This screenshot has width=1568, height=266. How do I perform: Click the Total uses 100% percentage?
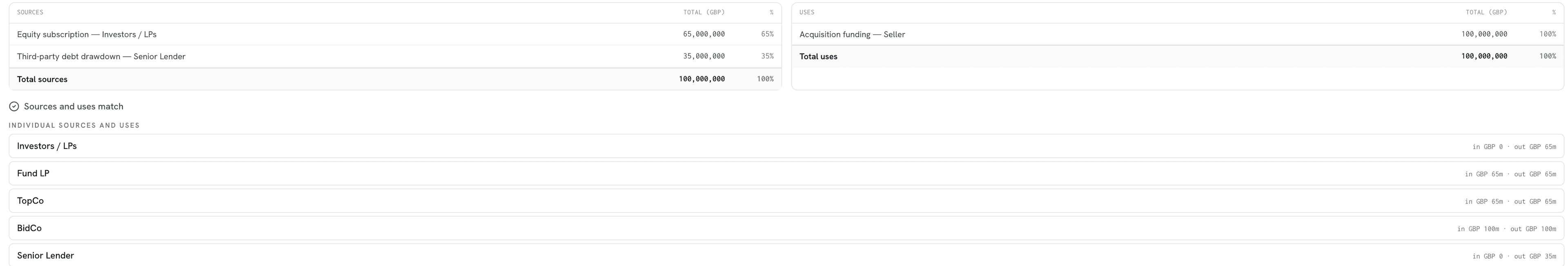(1547, 56)
